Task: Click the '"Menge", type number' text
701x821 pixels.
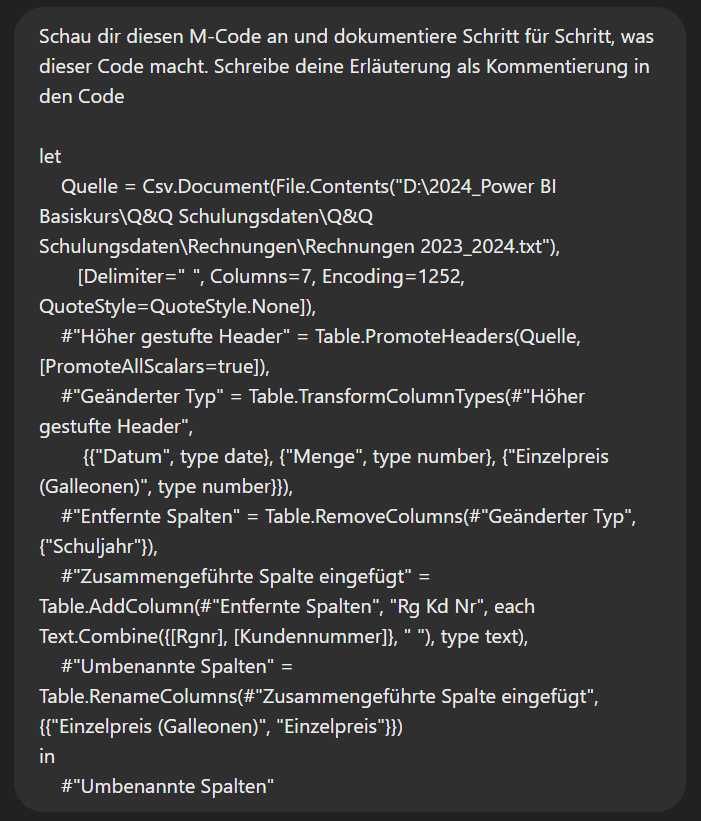Action: 385,457
